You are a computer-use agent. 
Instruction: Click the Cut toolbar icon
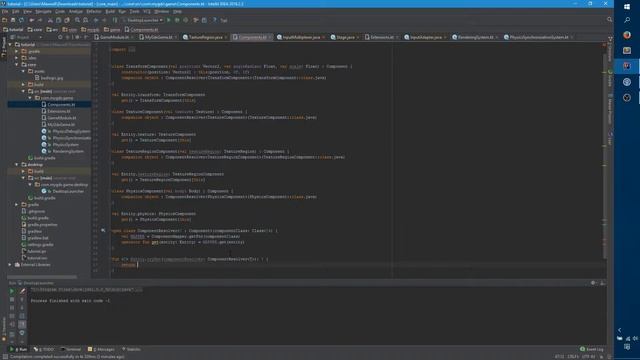pos(50,20)
